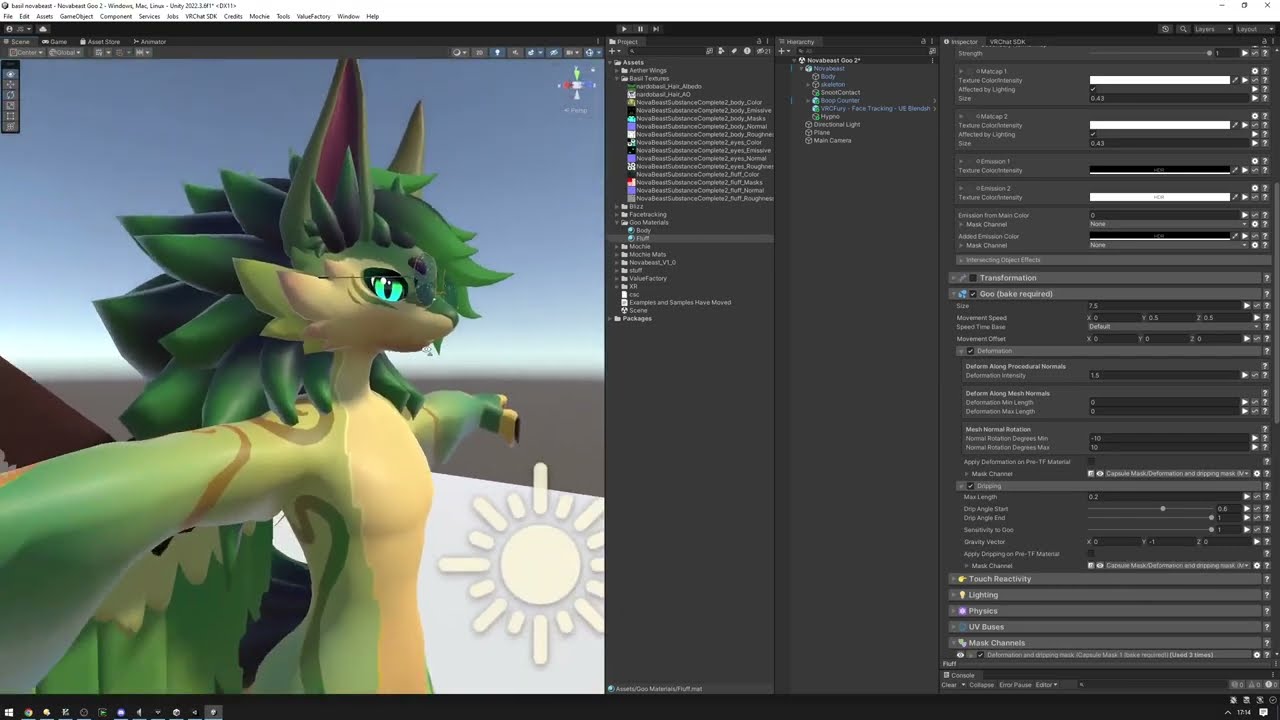Open Undo History icon in top toolbar
The image size is (1280, 720).
(x=1165, y=29)
